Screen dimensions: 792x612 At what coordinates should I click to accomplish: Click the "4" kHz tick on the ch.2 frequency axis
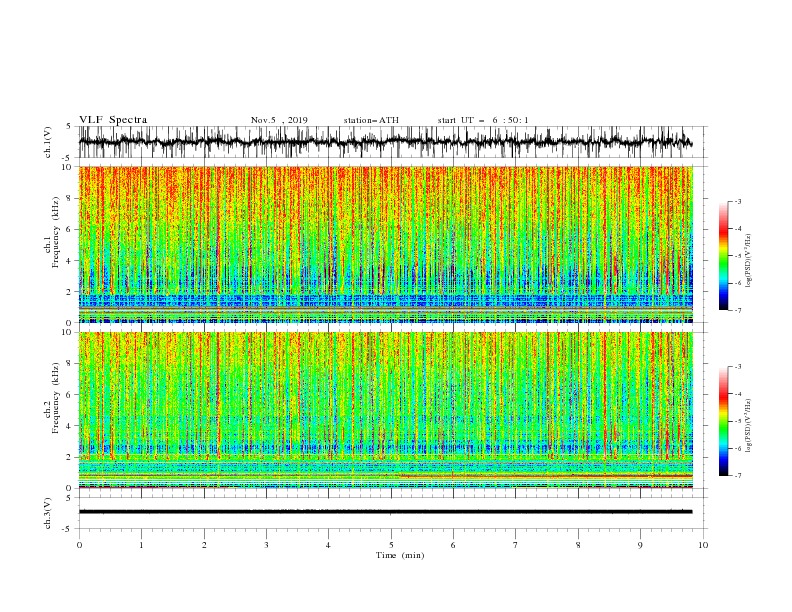[71, 426]
